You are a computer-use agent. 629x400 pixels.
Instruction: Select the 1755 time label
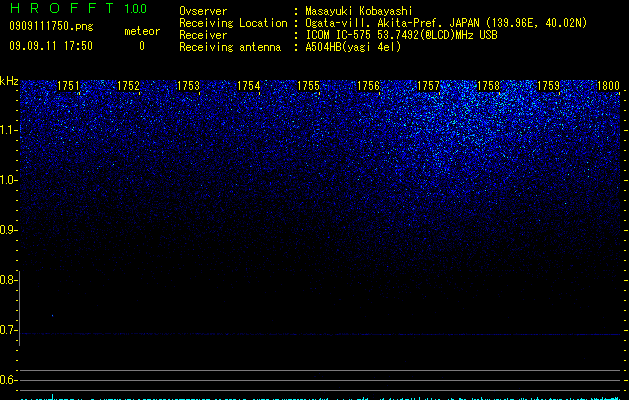click(308, 86)
